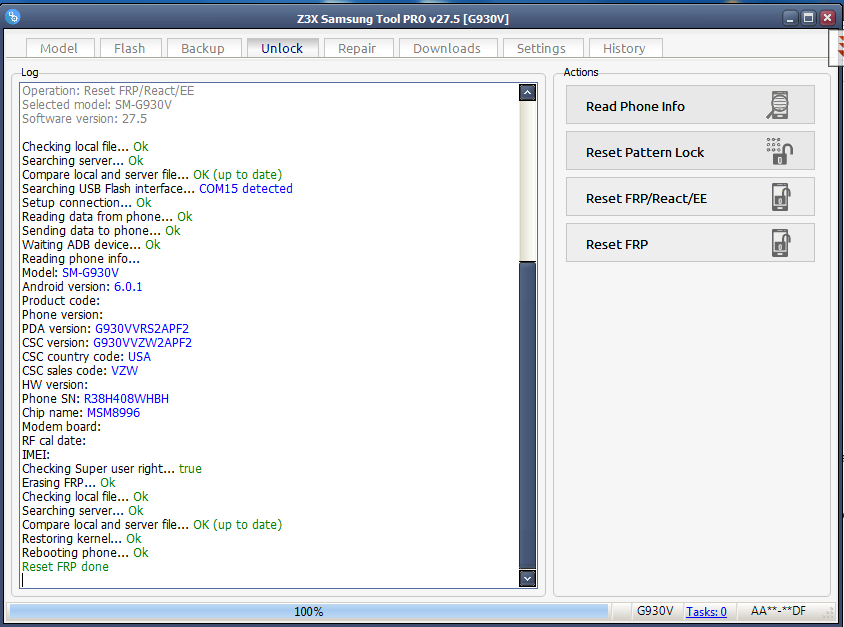The width and height of the screenshot is (844, 627).
Task: Click the 'Waiting ADB device... Ok' line
Action: point(92,245)
